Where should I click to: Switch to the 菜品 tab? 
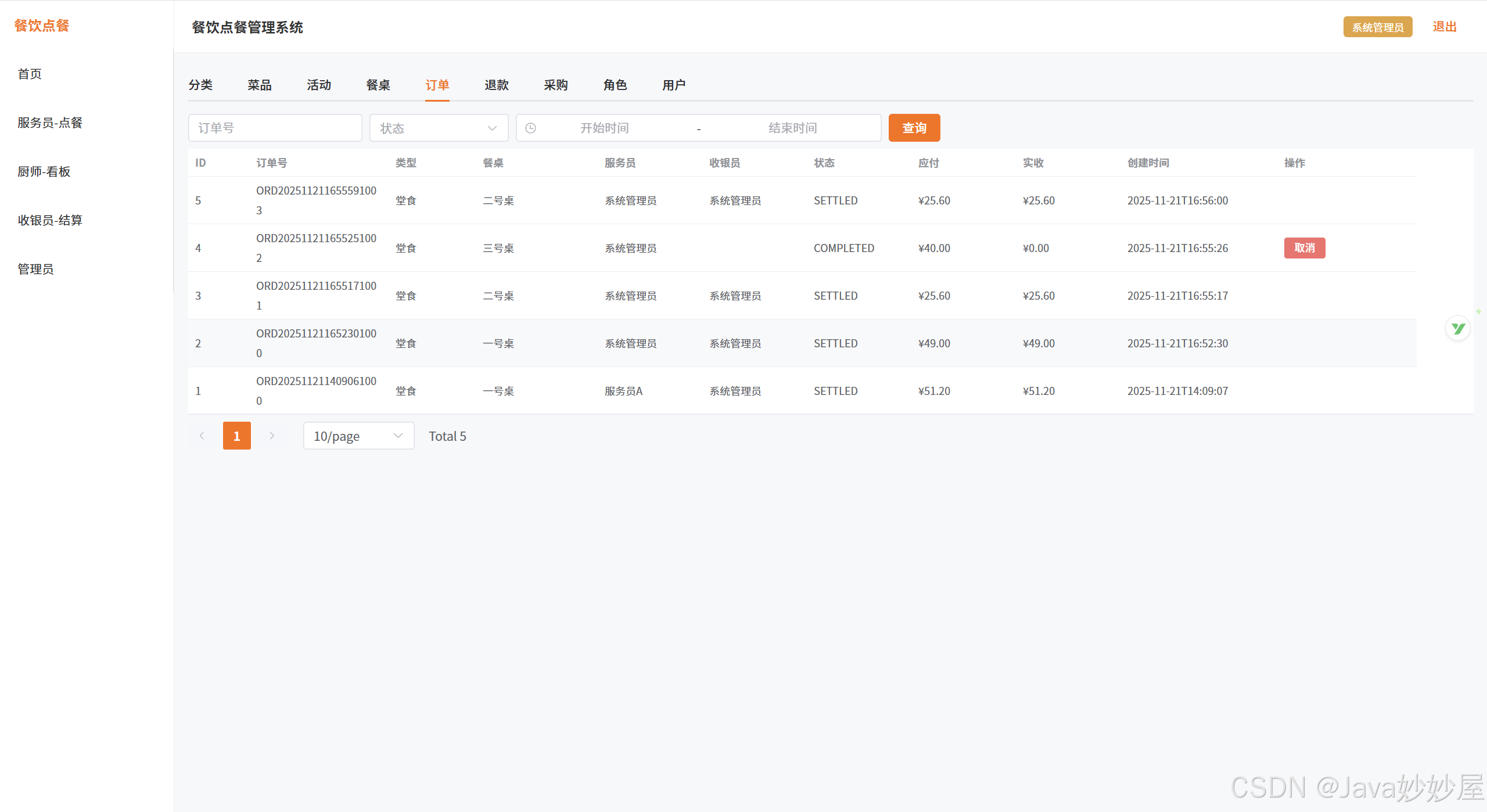click(x=259, y=85)
